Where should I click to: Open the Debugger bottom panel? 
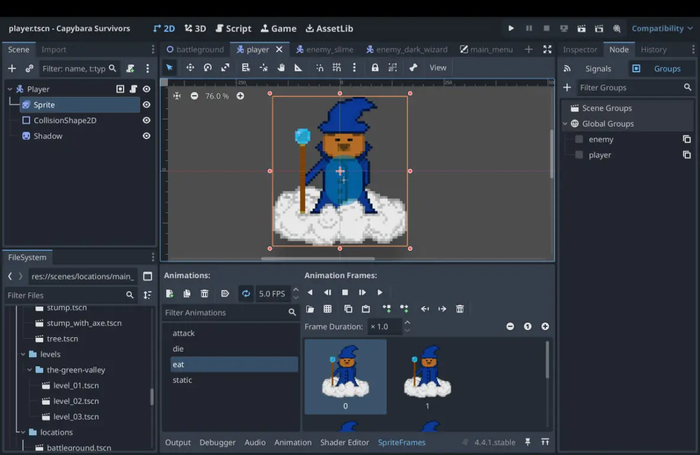(x=217, y=442)
